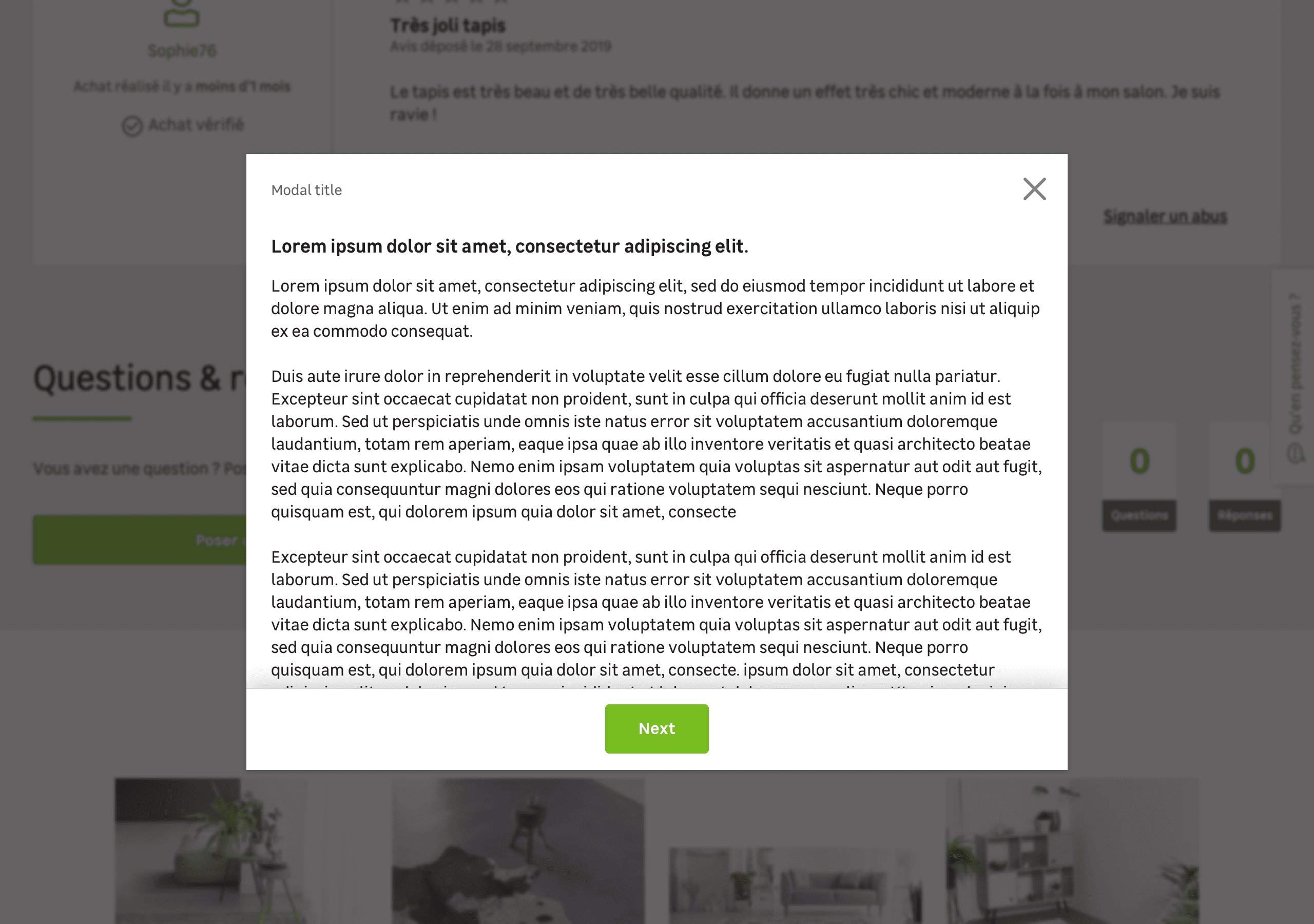Click the green Poser question button

pos(140,540)
